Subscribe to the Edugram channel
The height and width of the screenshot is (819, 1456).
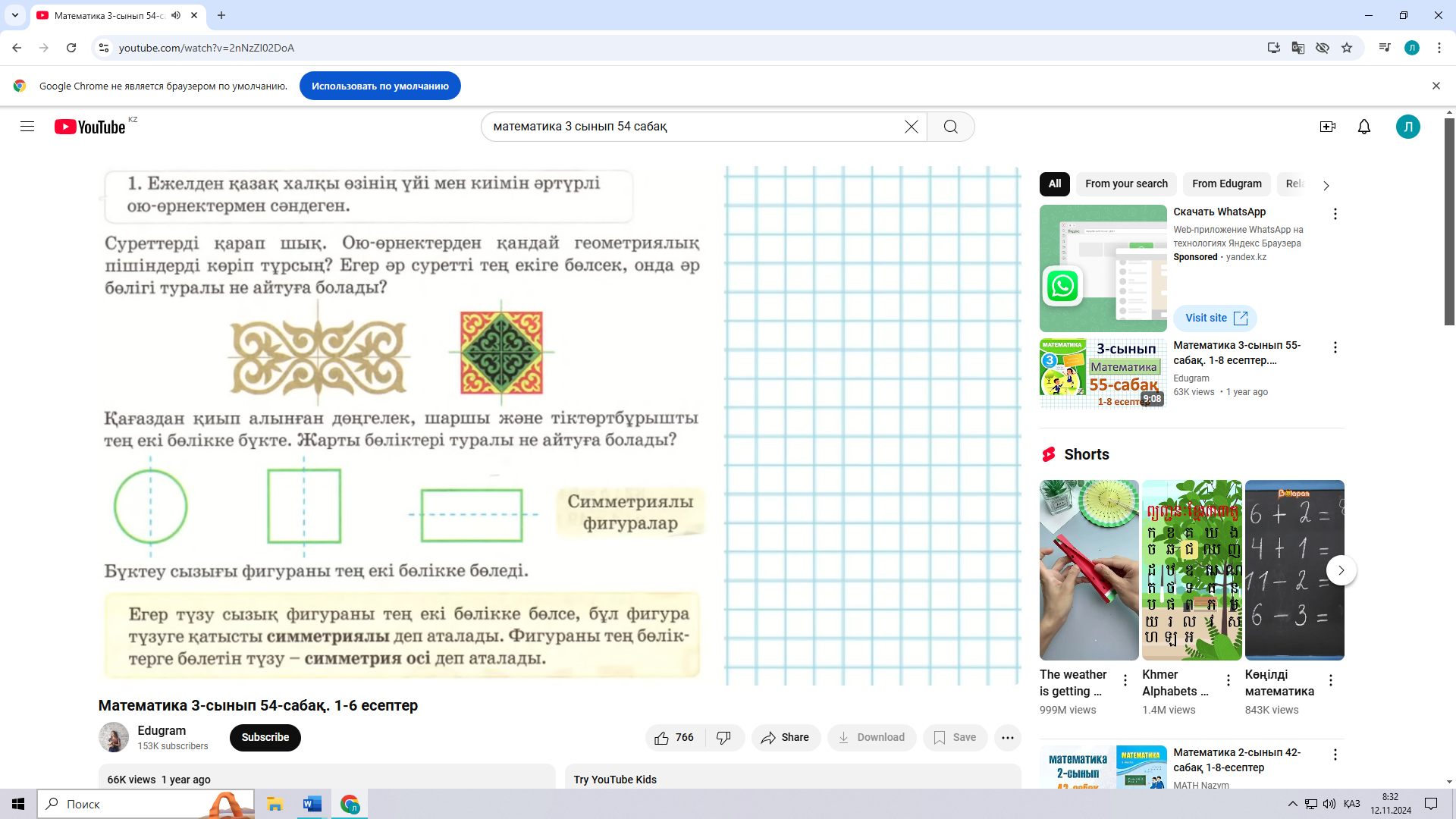tap(265, 737)
